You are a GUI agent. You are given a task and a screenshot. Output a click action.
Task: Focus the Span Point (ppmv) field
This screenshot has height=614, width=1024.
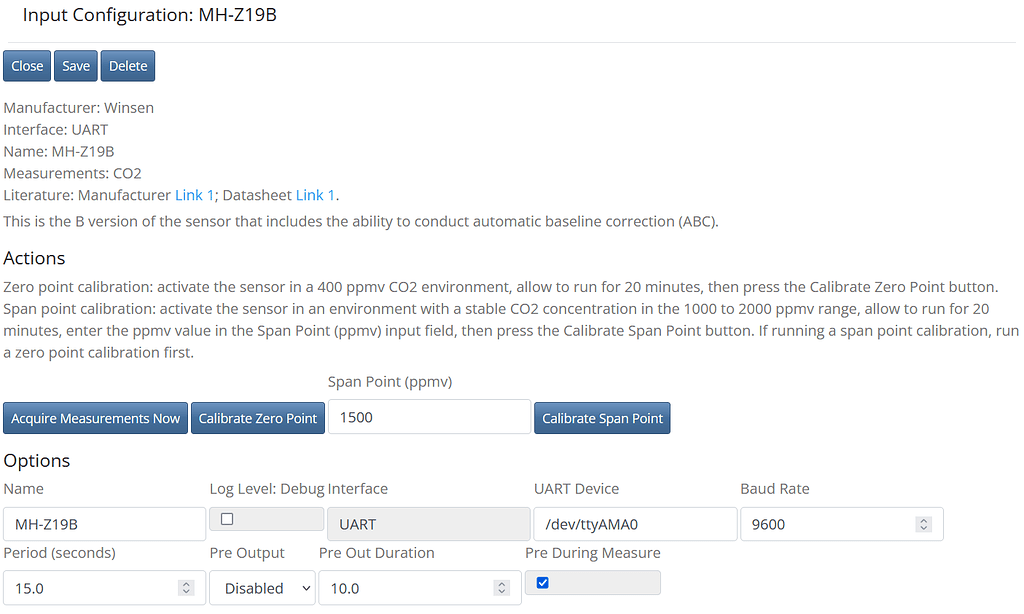coord(429,417)
